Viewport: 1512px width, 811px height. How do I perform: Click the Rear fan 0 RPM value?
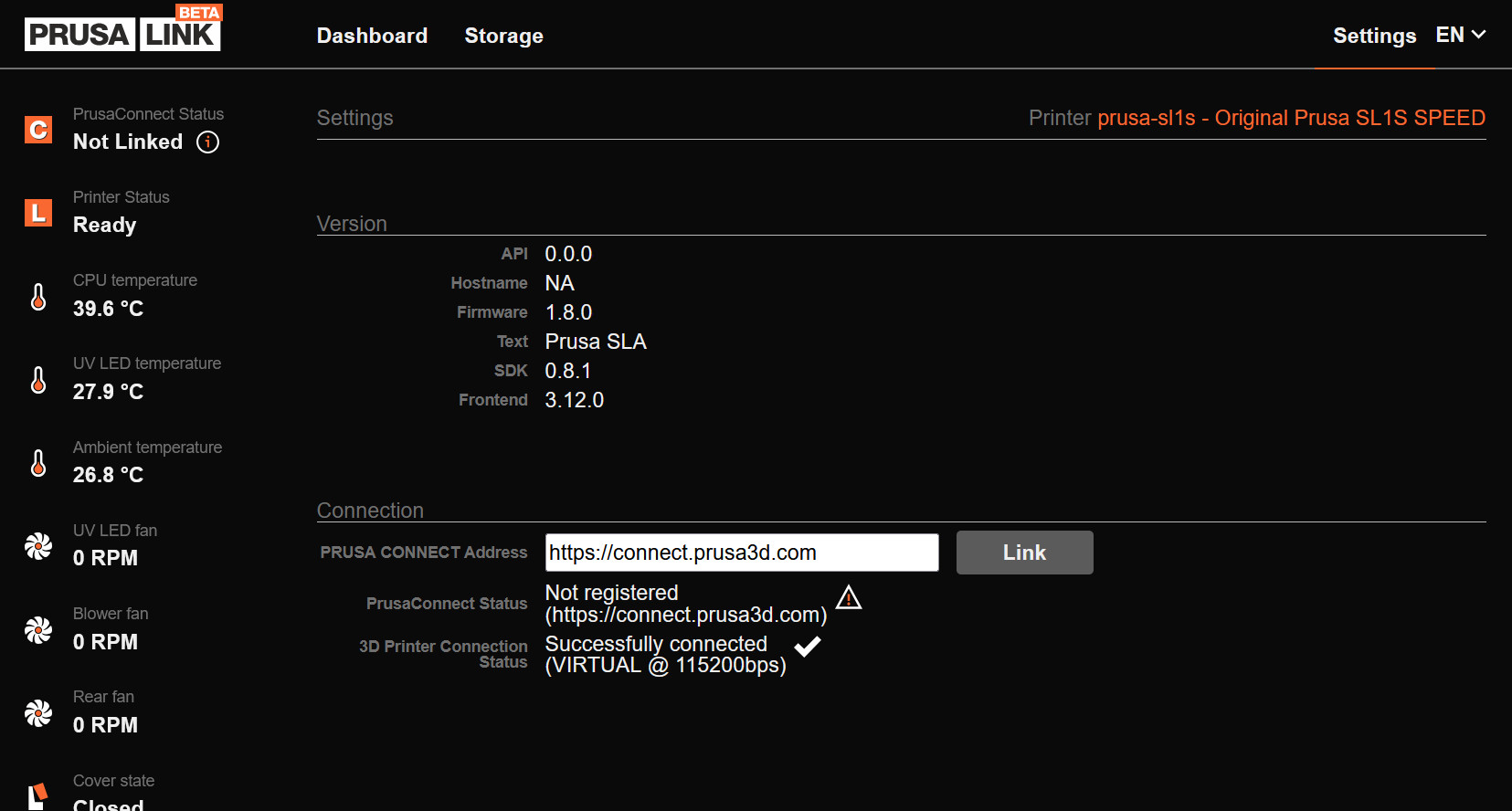(x=106, y=725)
